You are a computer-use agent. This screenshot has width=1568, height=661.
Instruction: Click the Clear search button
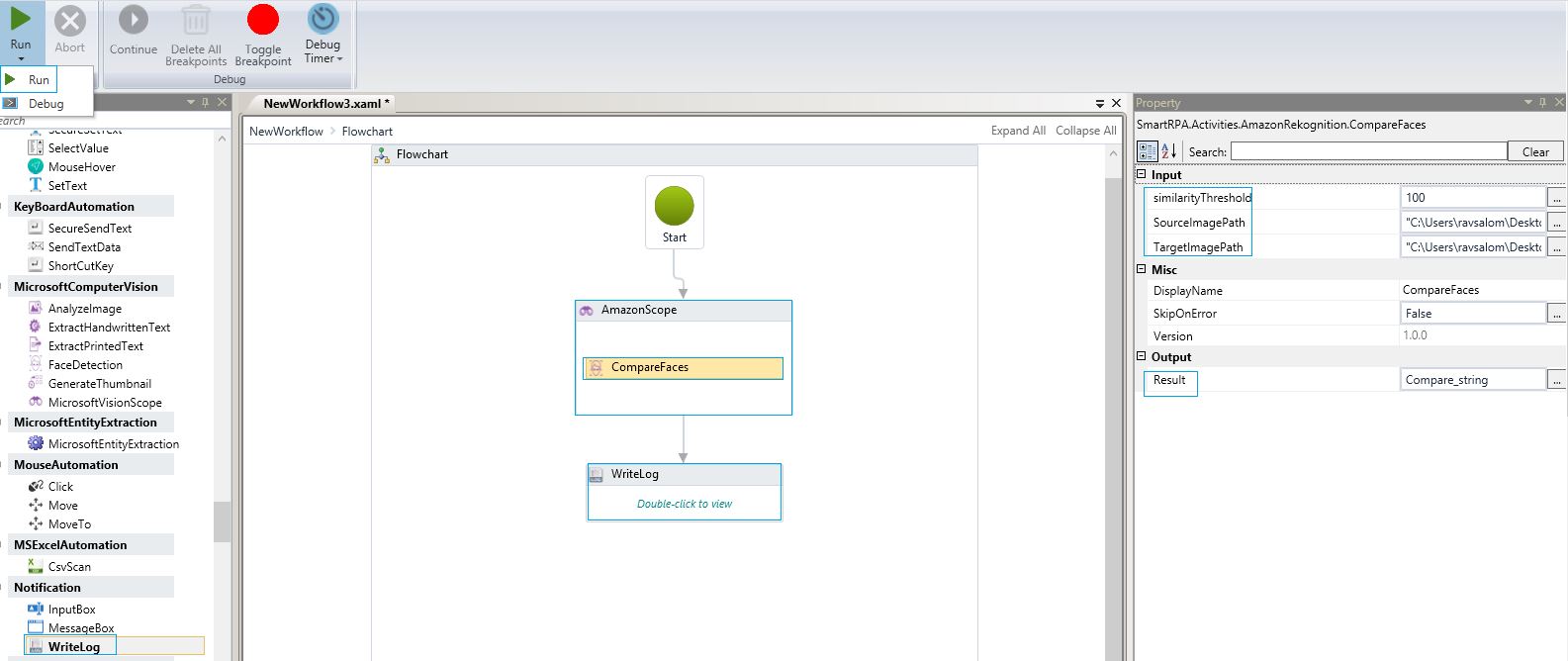click(x=1534, y=151)
